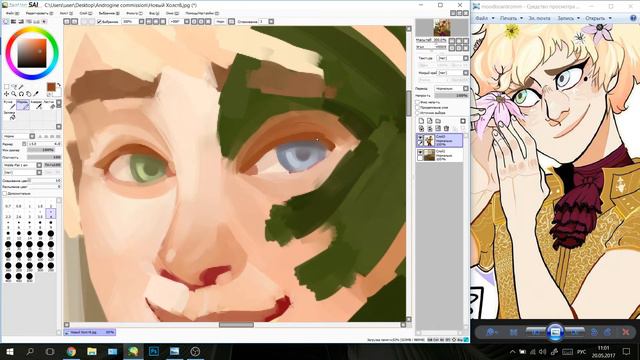
Task: Open the brush texture dropdown
Action: (39, 172)
